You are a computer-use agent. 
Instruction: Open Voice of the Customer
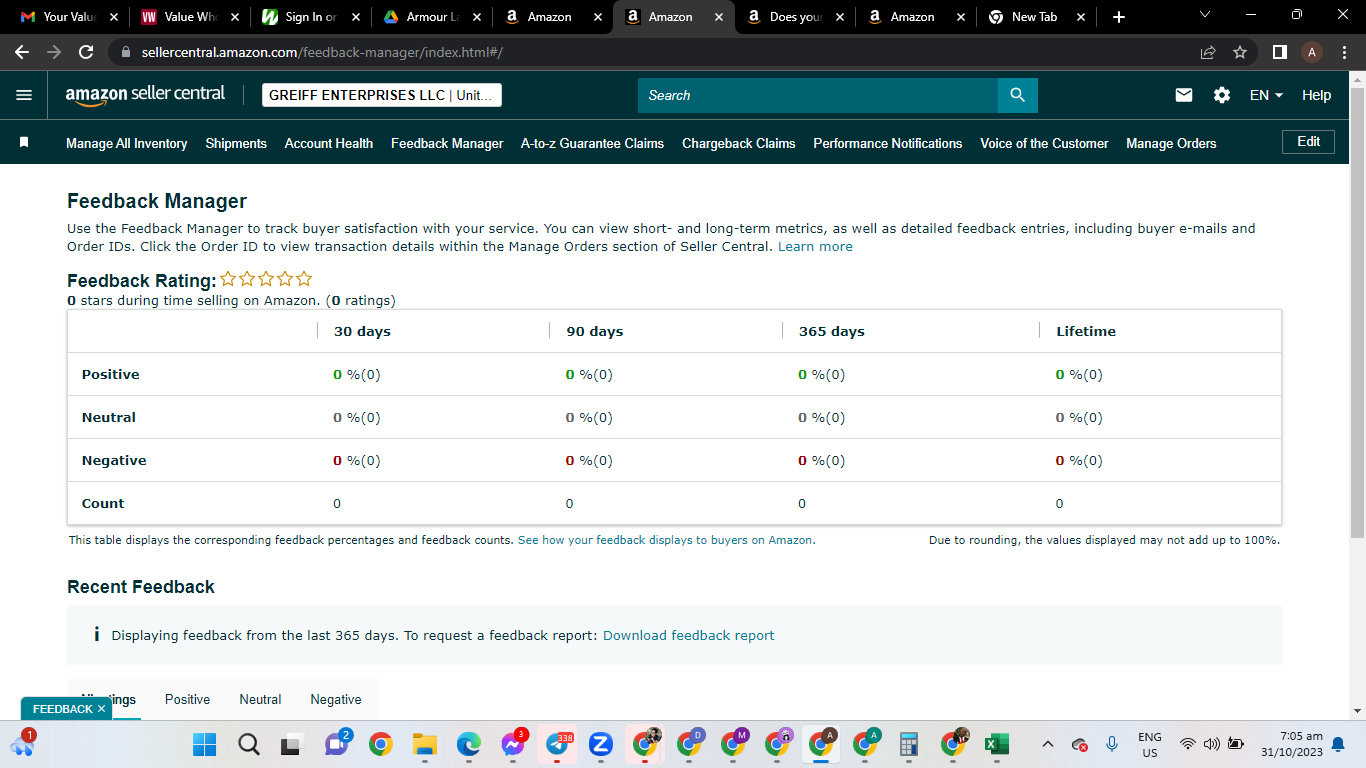(x=1044, y=143)
